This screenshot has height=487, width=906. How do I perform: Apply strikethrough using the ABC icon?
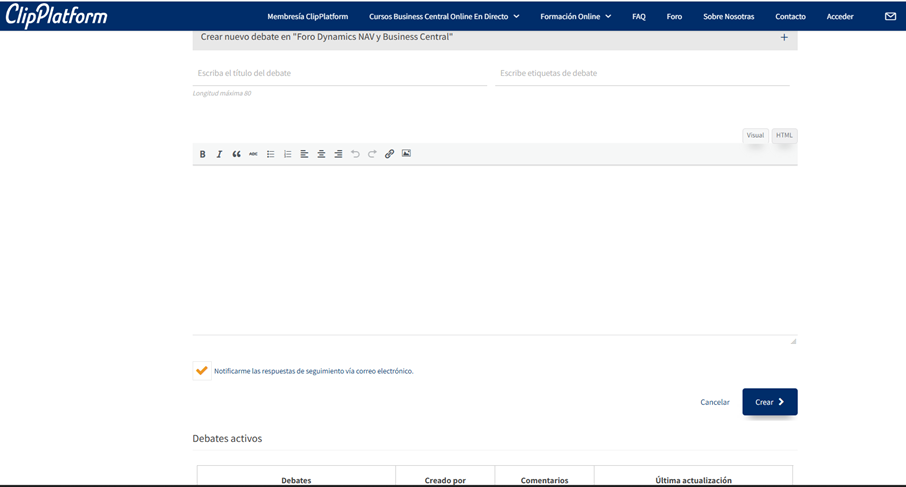coord(253,154)
